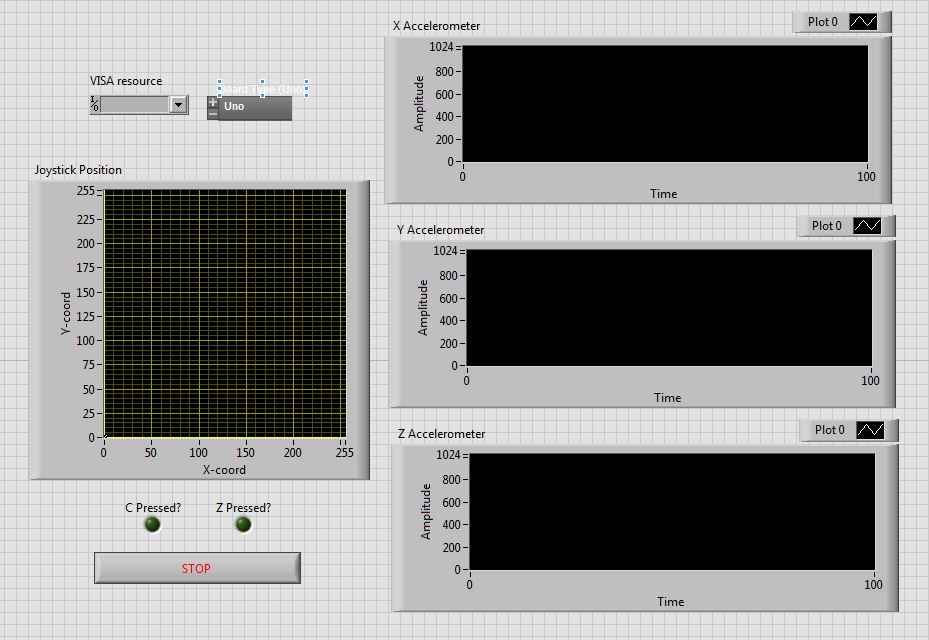The width and height of the screenshot is (929, 640).
Task: Click the Y Accelerometer chart plot area
Action: pyautogui.click(x=668, y=307)
